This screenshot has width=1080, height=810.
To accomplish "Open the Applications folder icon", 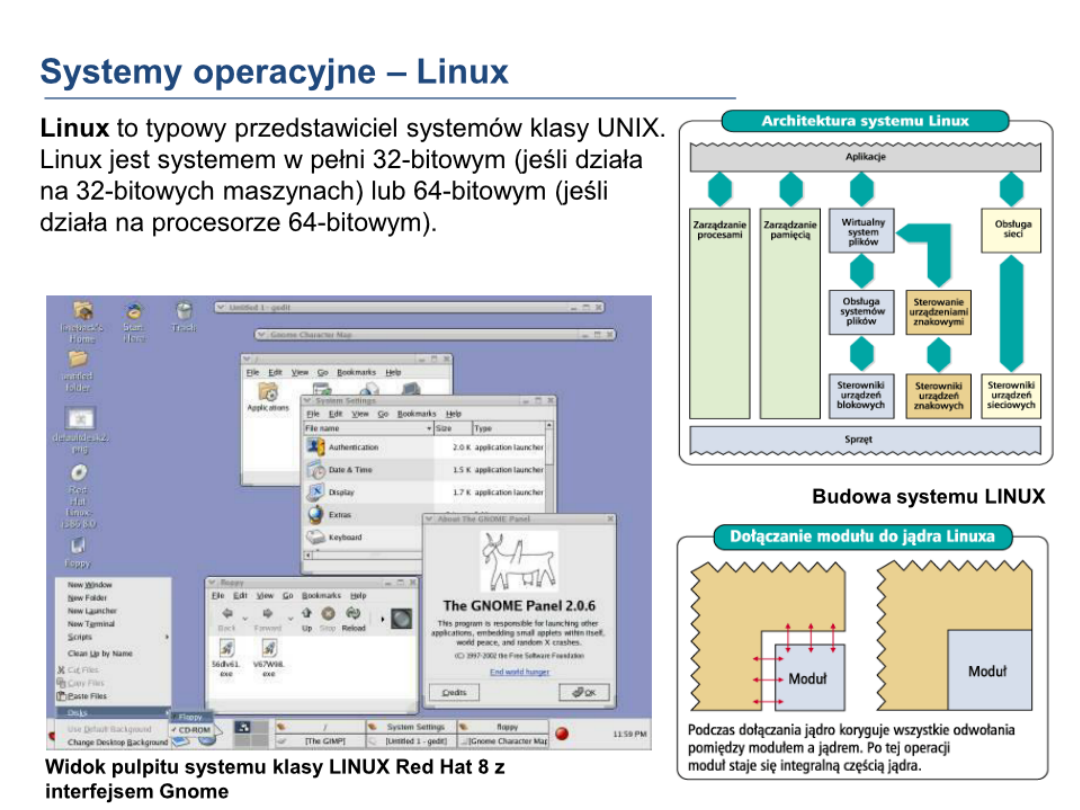I will point(267,391).
